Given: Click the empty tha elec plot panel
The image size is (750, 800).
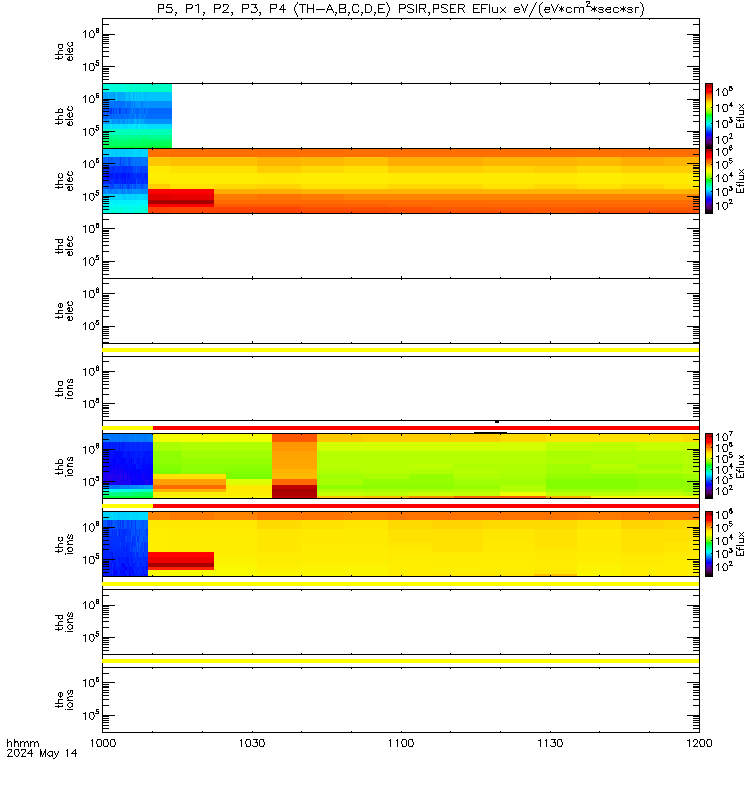Looking at the screenshot, I should point(401,51).
